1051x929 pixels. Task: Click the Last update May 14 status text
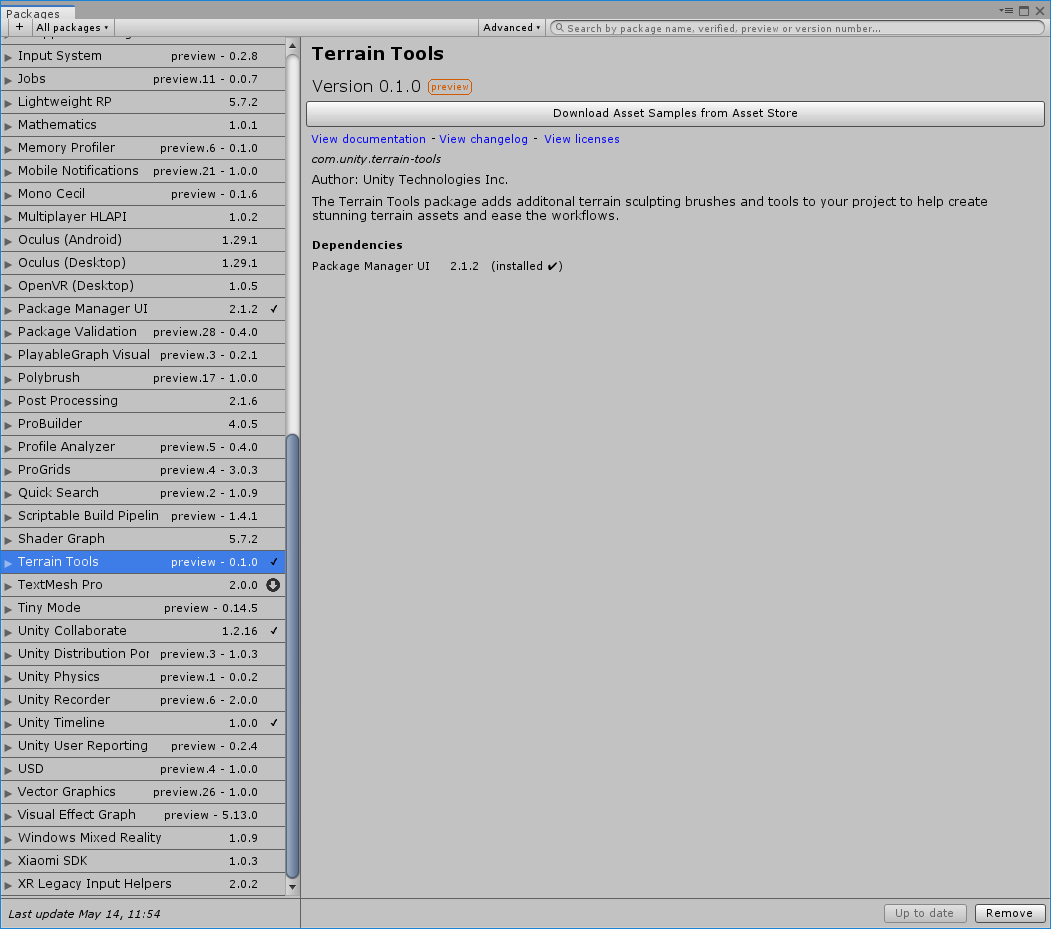pyautogui.click(x=84, y=914)
